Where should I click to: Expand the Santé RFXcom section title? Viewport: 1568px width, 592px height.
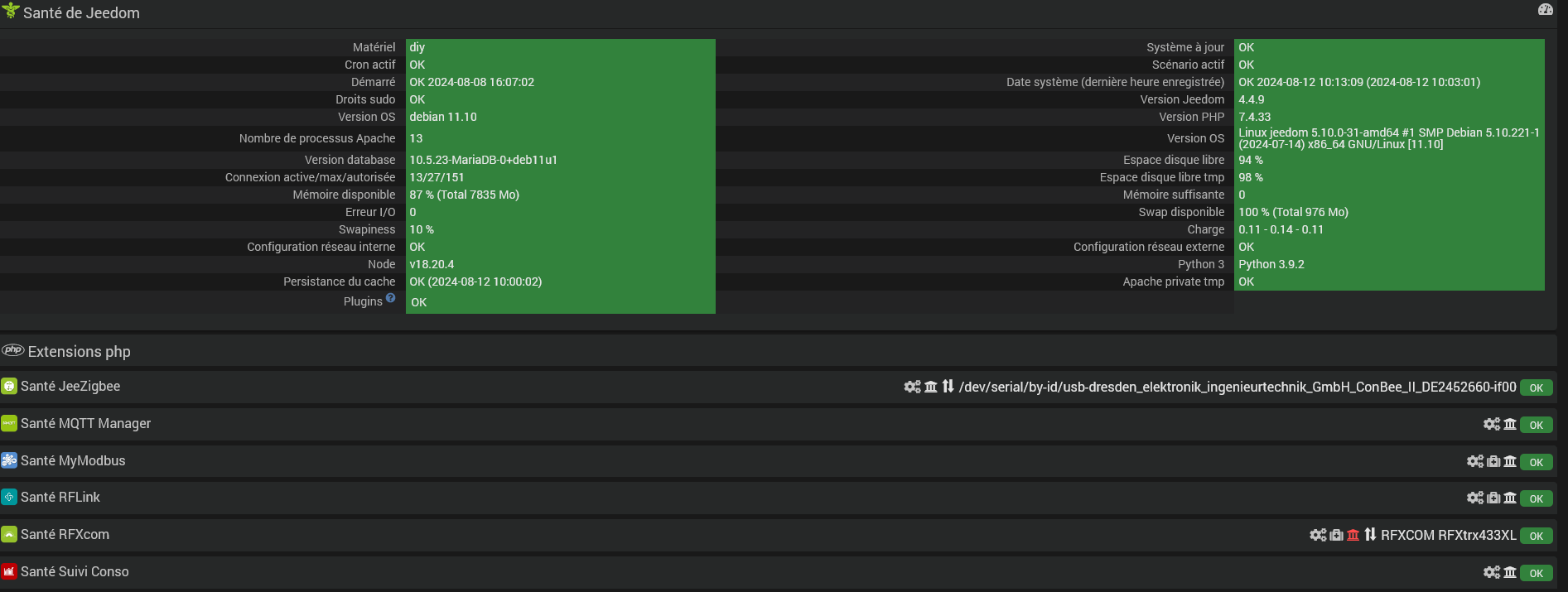(x=65, y=534)
